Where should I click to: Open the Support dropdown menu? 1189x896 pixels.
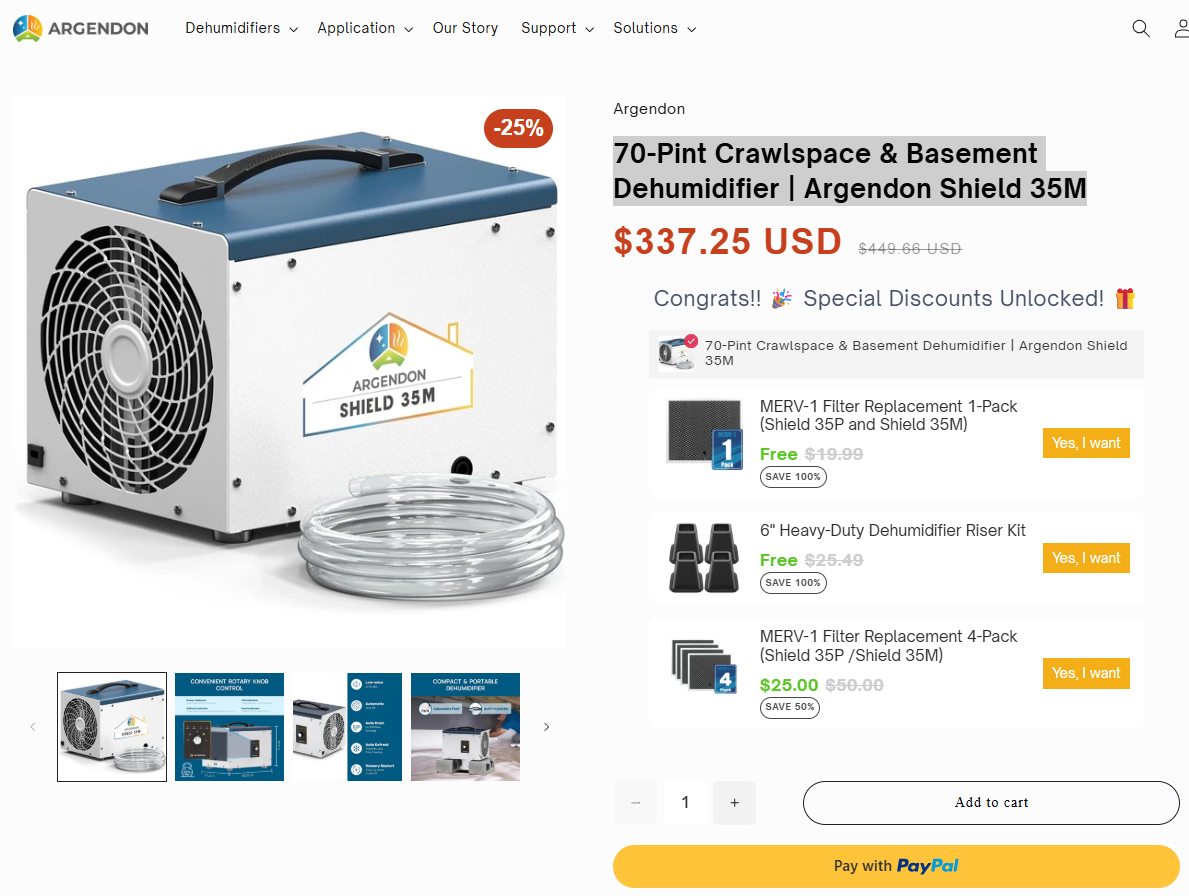(x=557, y=28)
